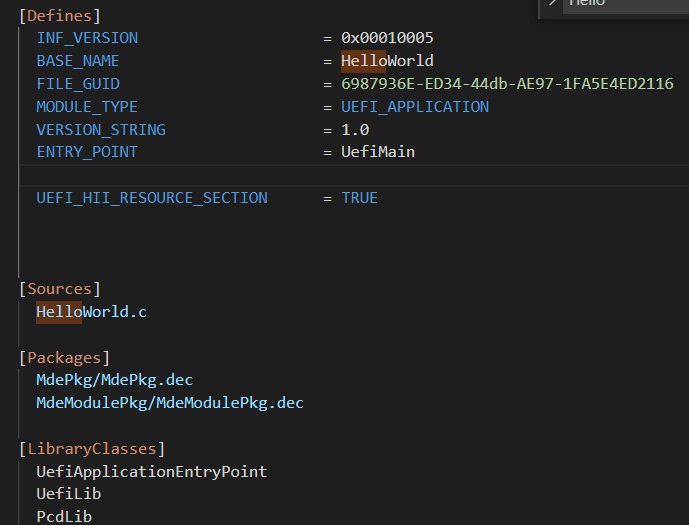Click the TRUE value

point(359,198)
